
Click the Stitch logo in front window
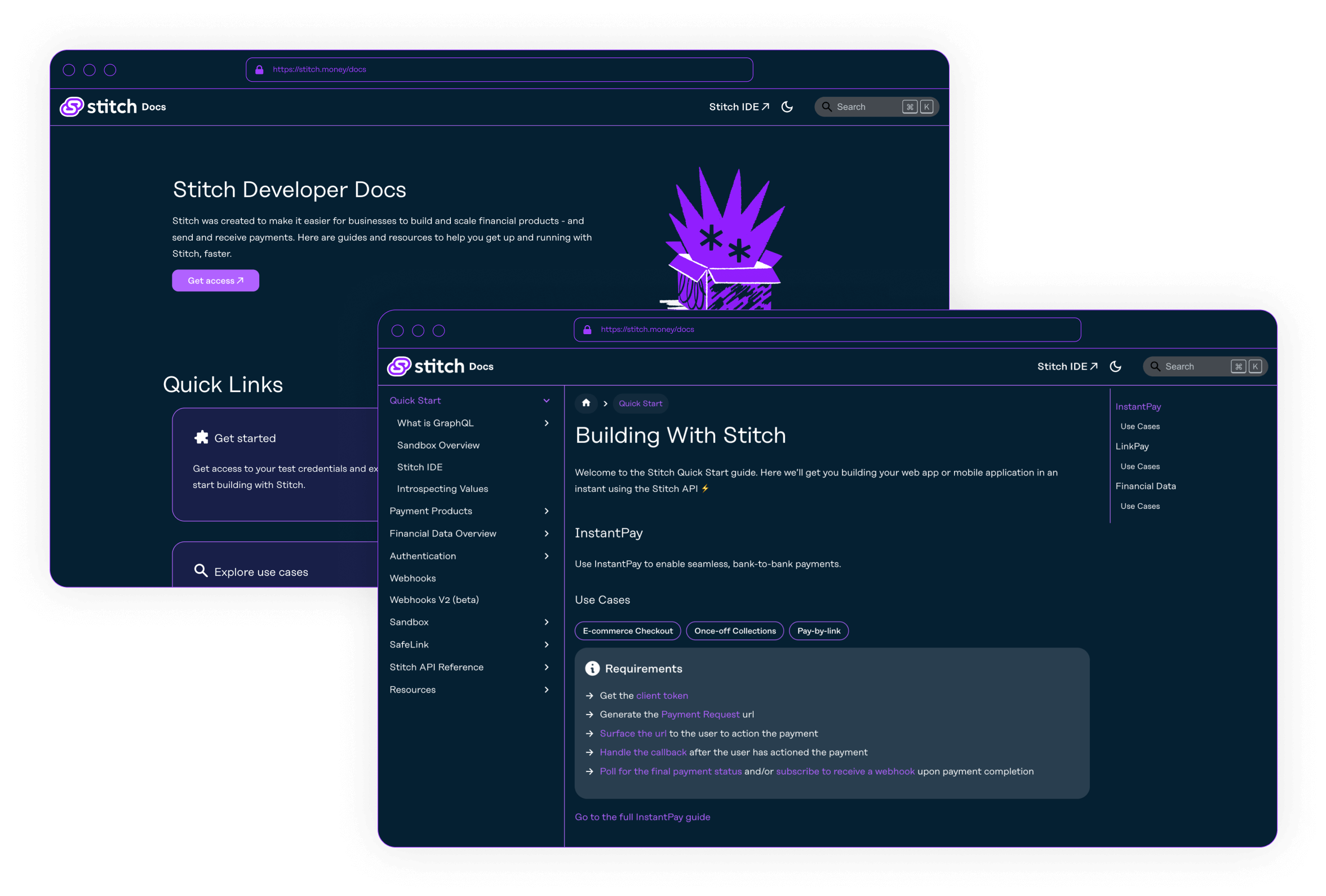tap(400, 366)
